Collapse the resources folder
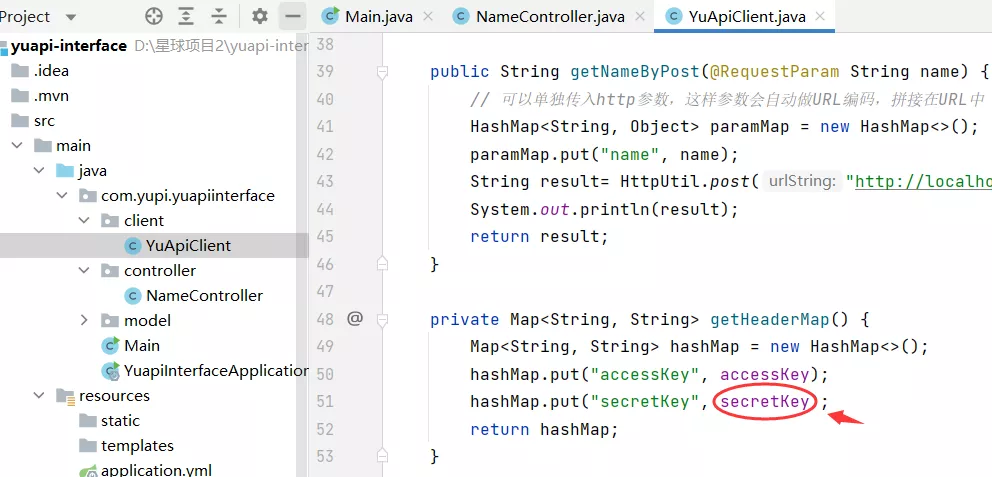 (39, 395)
